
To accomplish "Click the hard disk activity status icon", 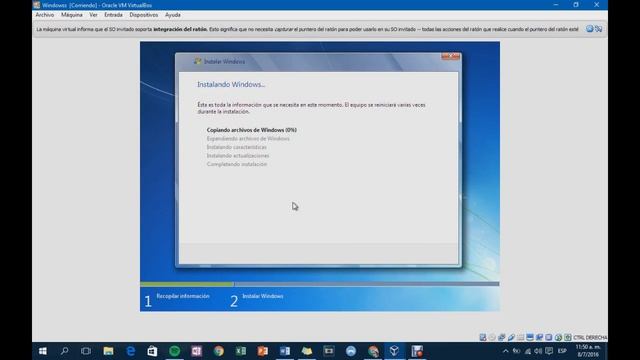I will pos(483,337).
